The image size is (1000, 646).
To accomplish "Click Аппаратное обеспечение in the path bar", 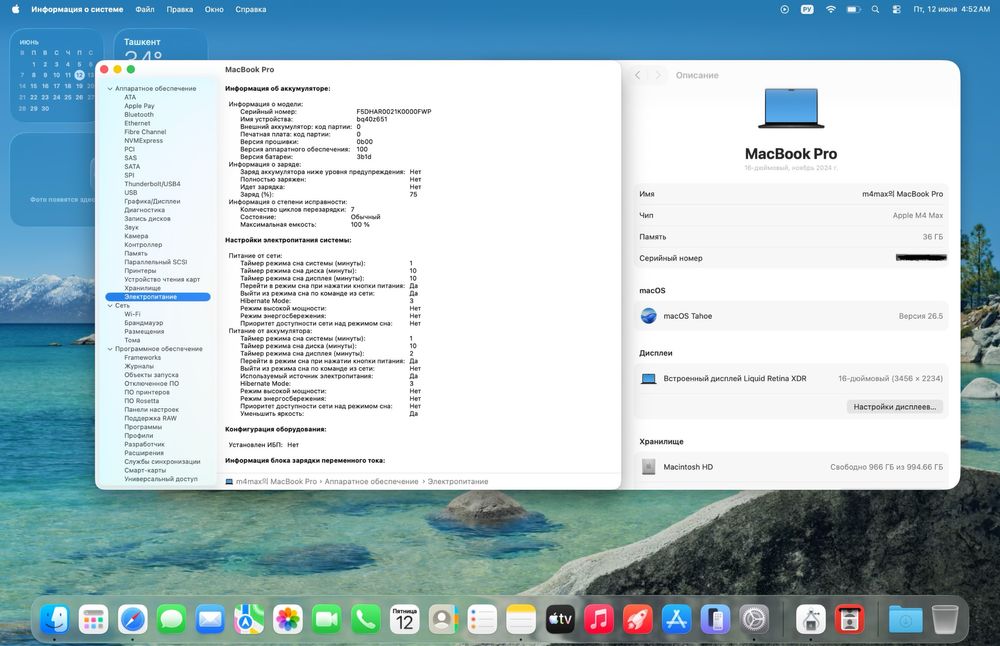I will (x=371, y=481).
